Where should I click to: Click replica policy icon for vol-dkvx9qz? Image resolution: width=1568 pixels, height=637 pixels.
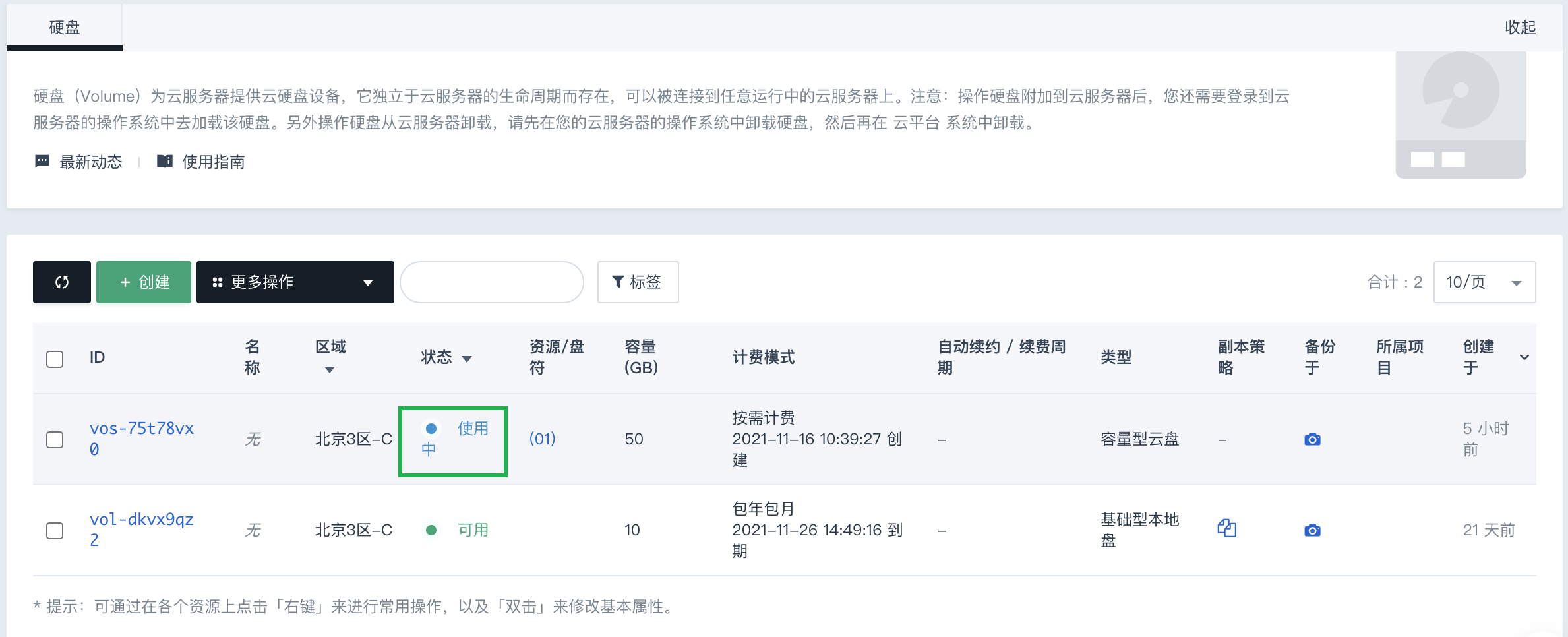[x=1226, y=528]
